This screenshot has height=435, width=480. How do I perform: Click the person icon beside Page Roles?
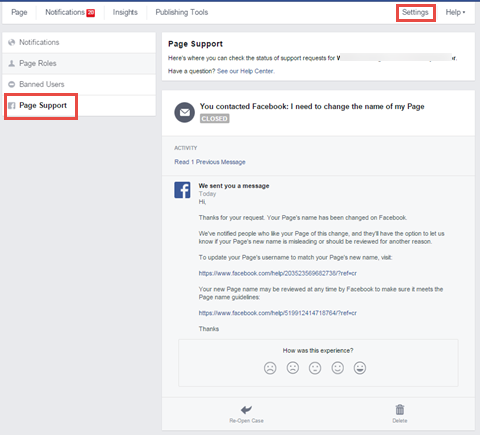click(12, 63)
